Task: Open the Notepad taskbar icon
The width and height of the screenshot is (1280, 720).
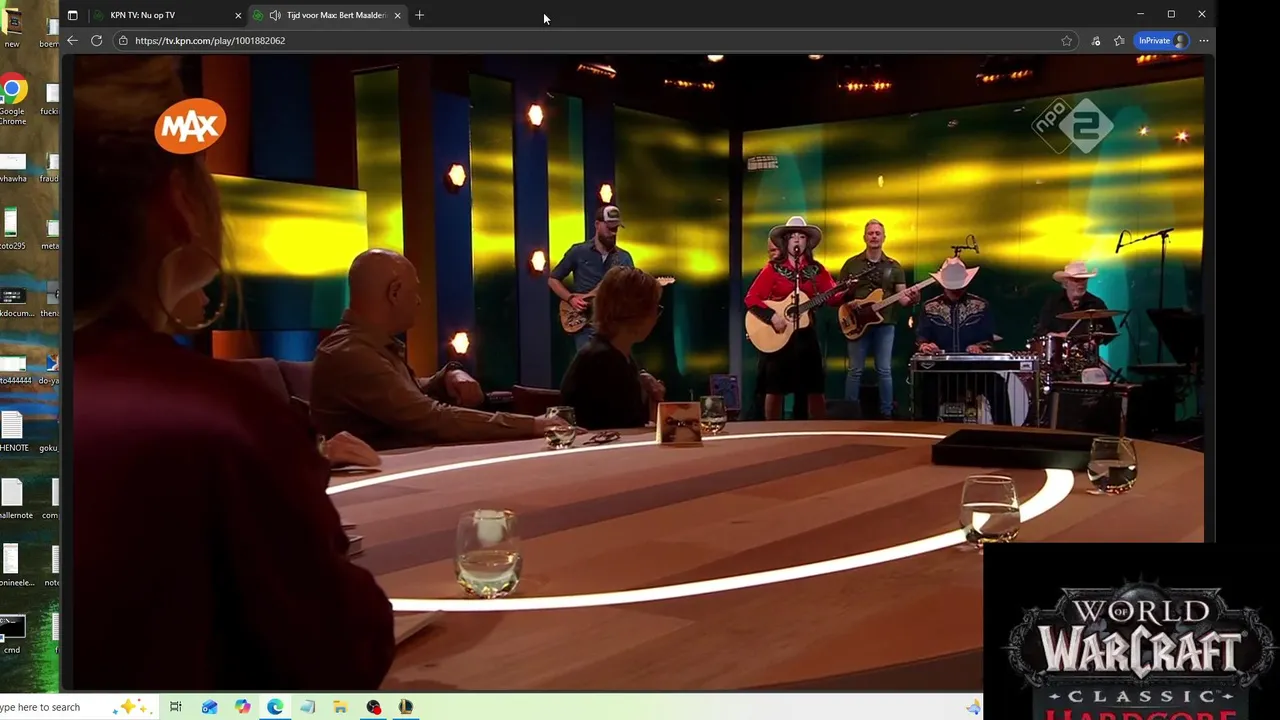Action: tap(307, 707)
